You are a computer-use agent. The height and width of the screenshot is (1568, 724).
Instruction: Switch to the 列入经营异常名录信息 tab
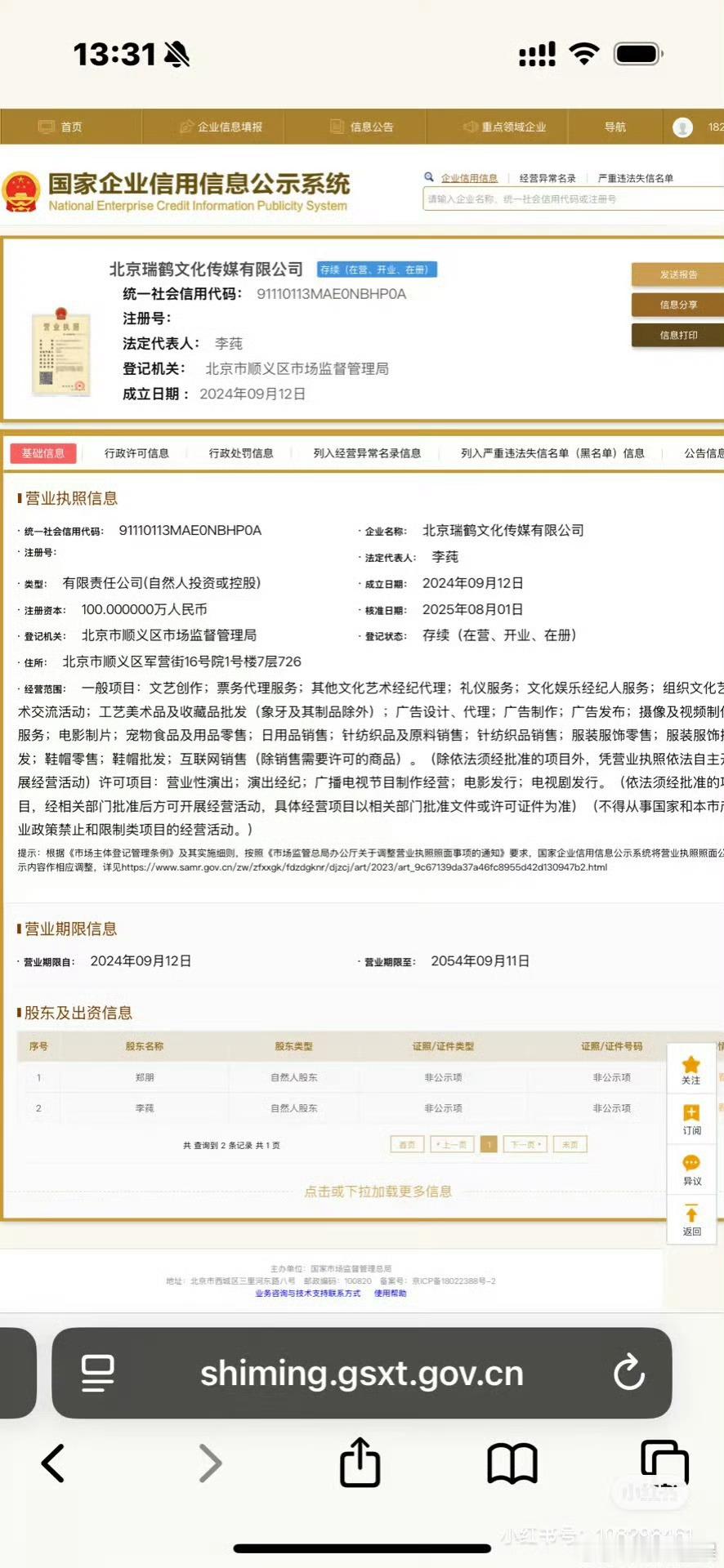pos(367,453)
